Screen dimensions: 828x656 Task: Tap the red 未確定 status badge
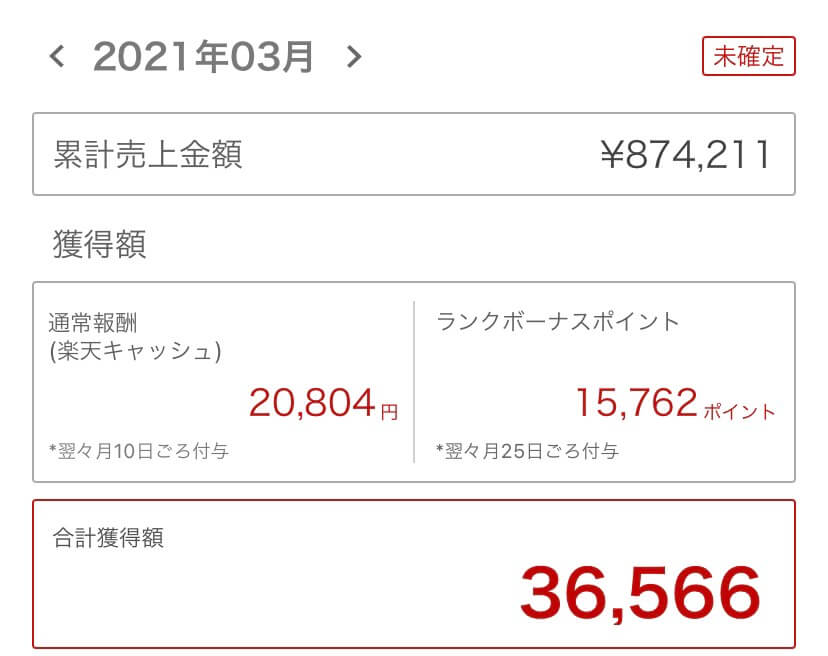pos(748,57)
